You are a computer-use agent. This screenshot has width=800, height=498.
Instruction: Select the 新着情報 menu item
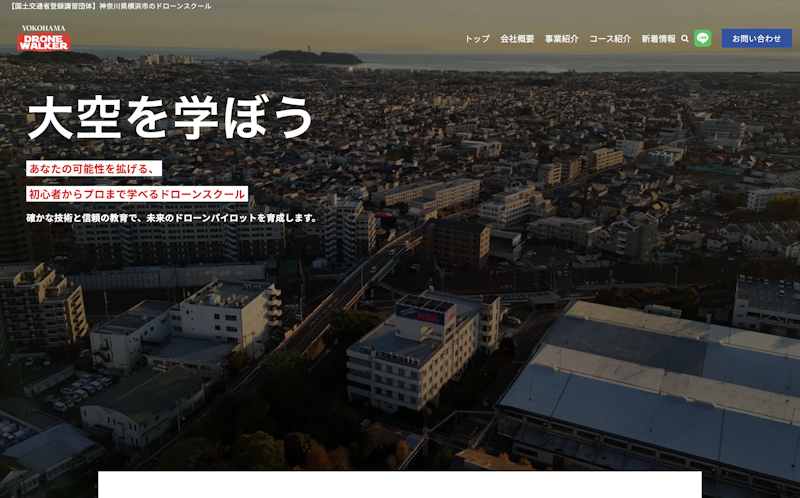658,39
